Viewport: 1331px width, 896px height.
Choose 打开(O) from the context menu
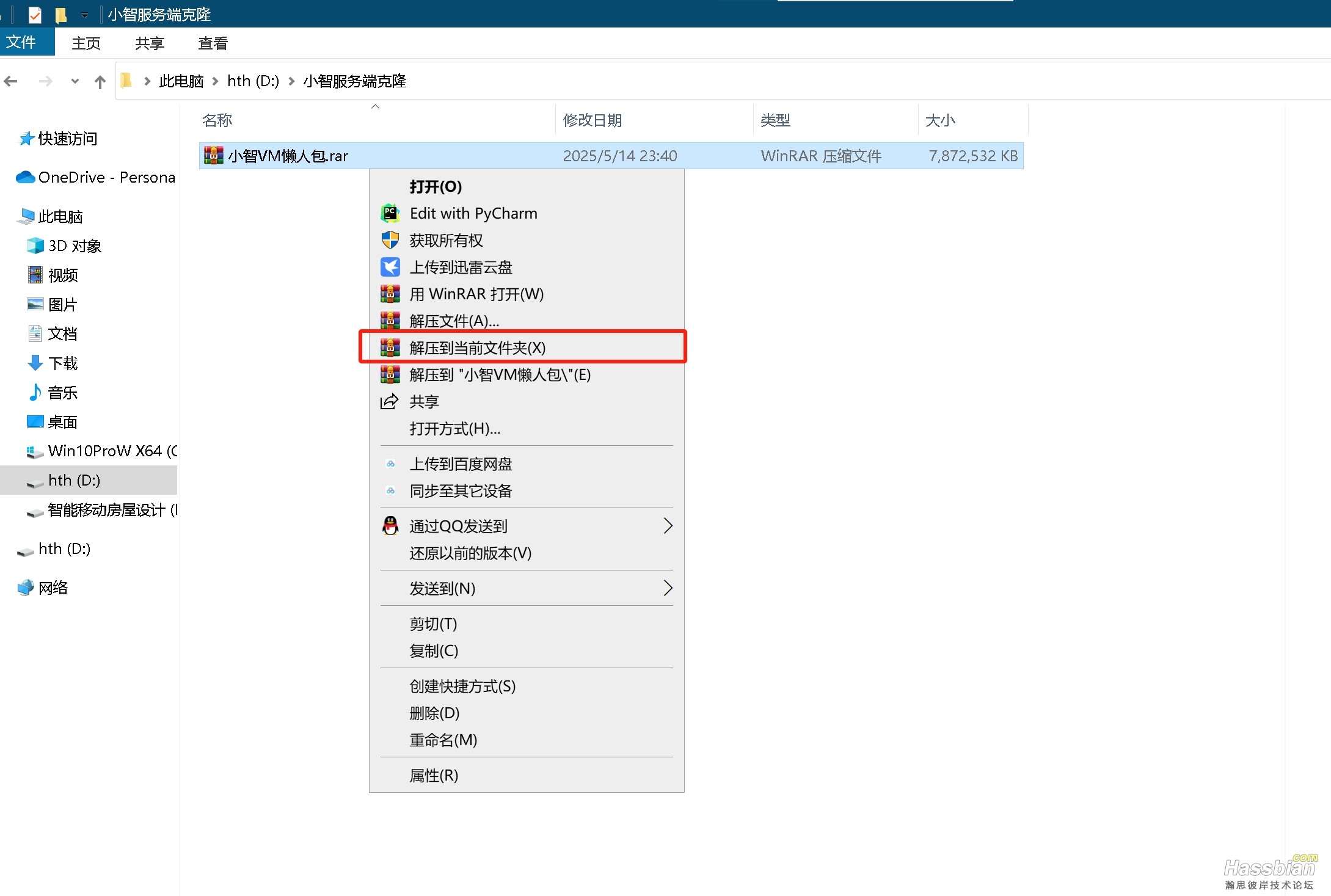[x=527, y=186]
